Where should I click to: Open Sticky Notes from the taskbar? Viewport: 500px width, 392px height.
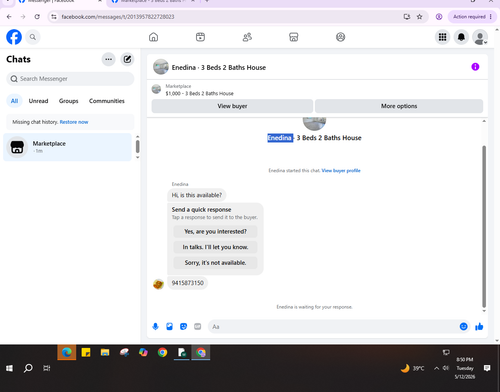click(86, 352)
